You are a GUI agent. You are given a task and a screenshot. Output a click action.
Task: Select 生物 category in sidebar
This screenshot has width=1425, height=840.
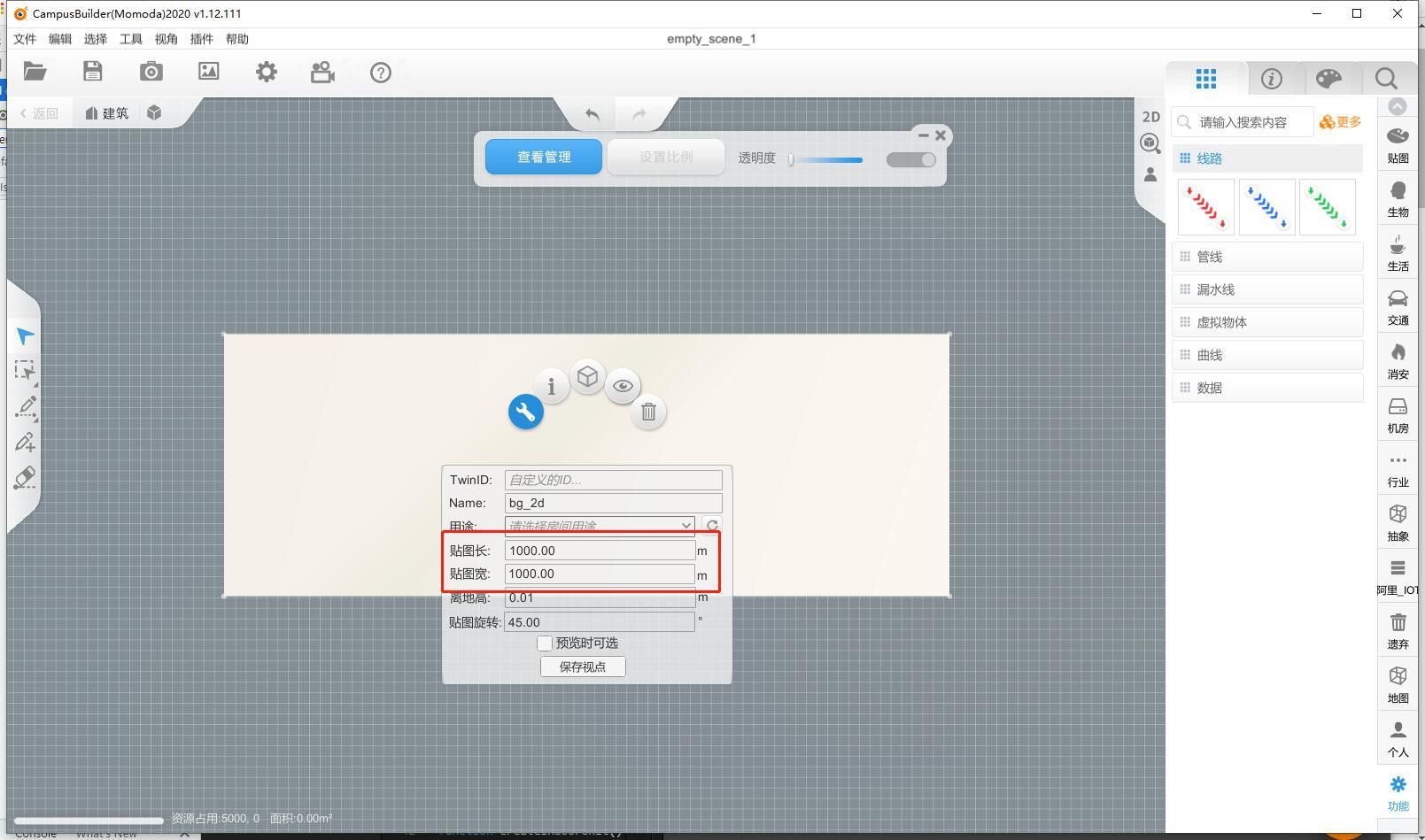pos(1398,199)
